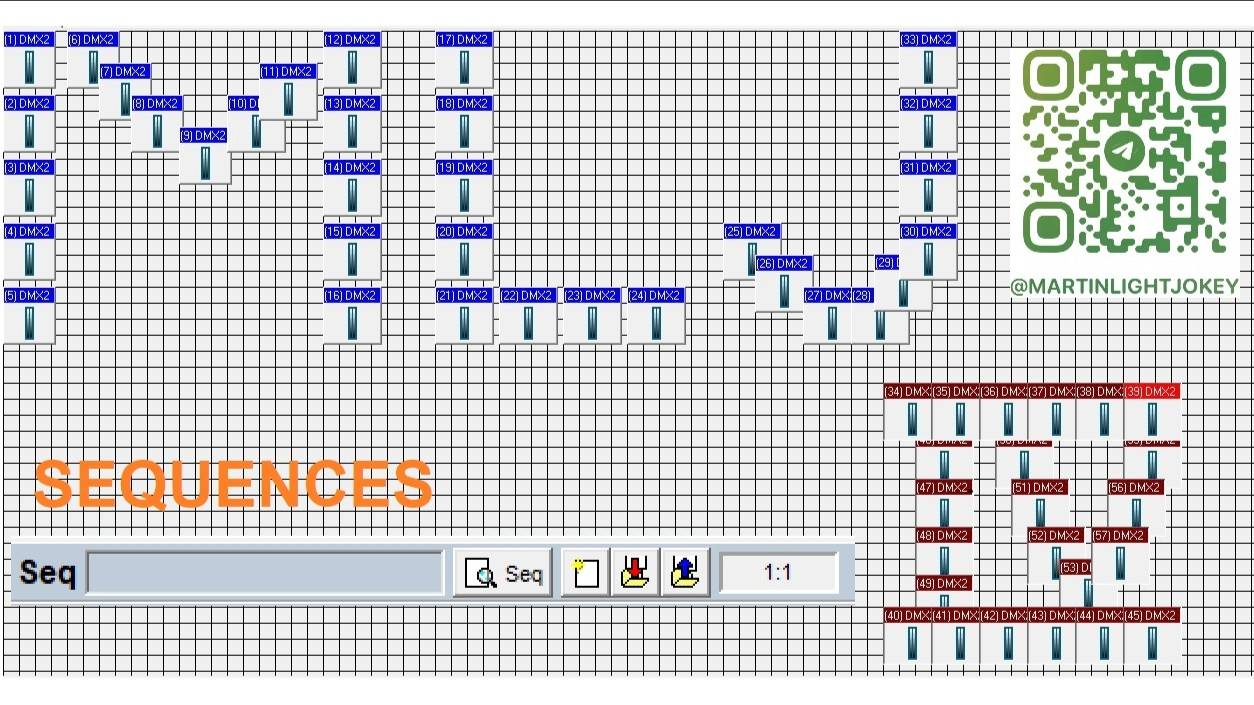This screenshot has width=1254, height=705.
Task: Select fixture icon (22) DMX2
Action: (528, 316)
